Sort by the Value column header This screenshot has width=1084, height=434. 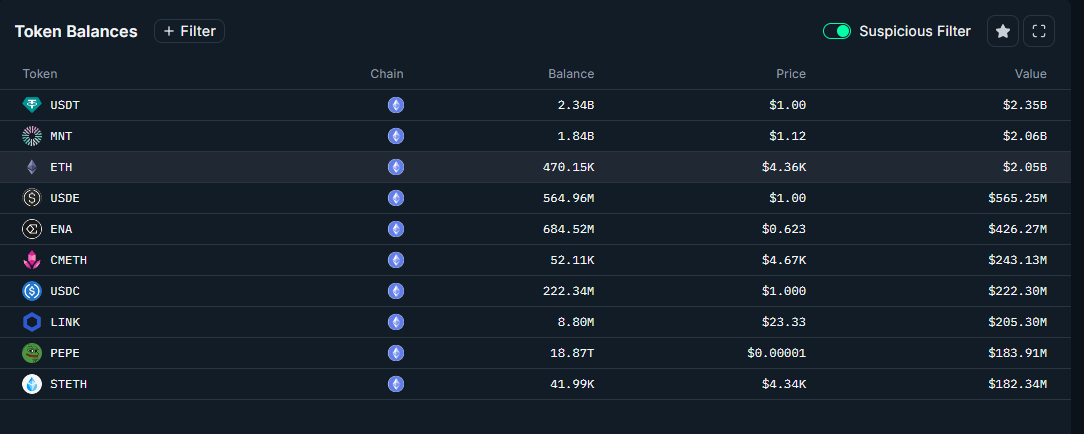point(1030,74)
